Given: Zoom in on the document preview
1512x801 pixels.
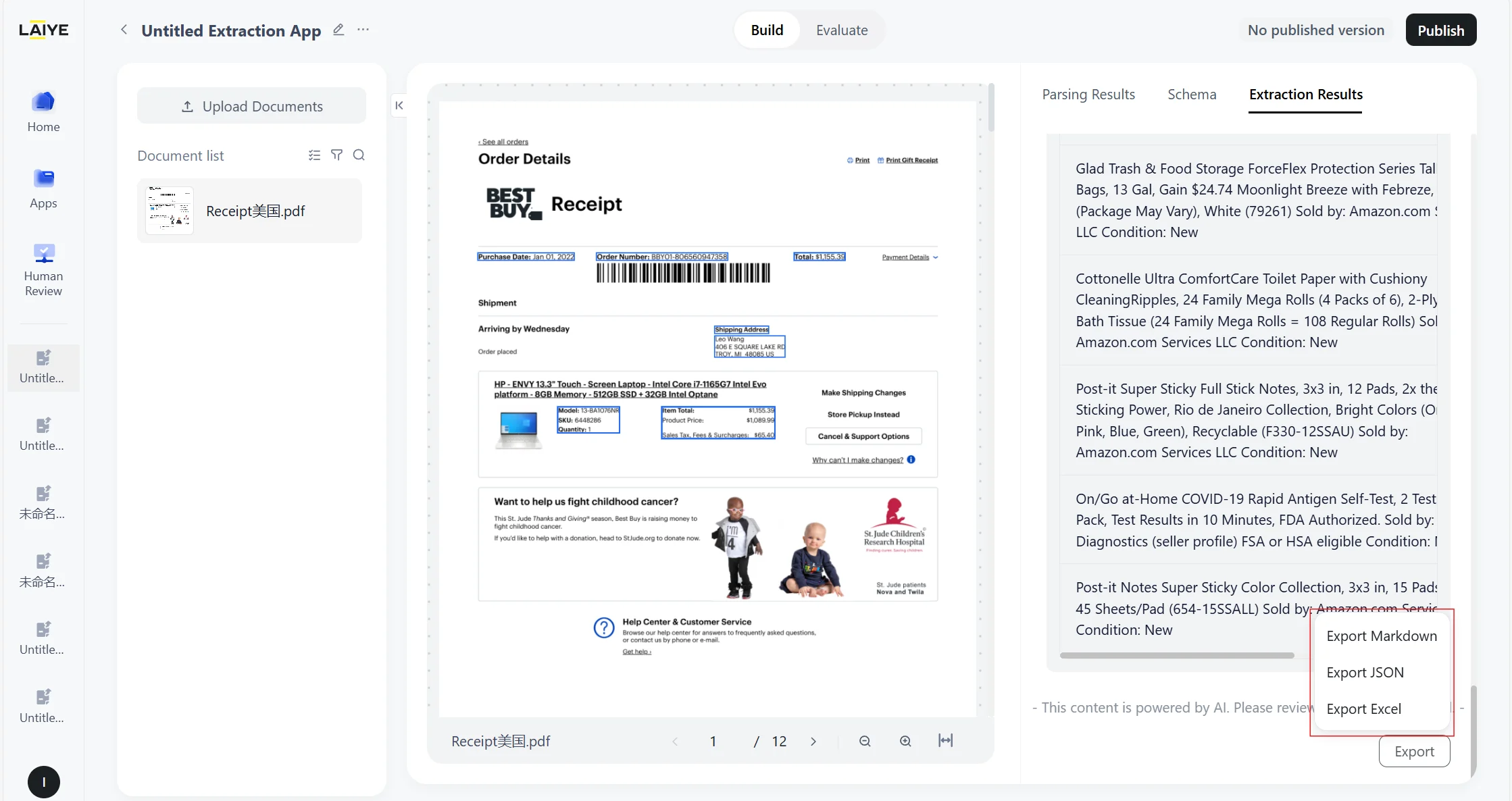Looking at the screenshot, I should tap(905, 742).
